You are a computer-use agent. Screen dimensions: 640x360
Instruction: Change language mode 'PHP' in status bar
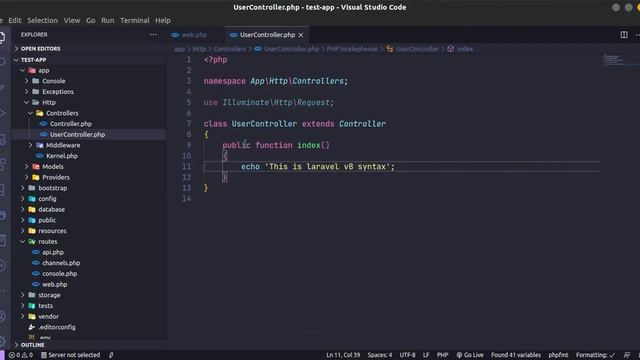442,355
